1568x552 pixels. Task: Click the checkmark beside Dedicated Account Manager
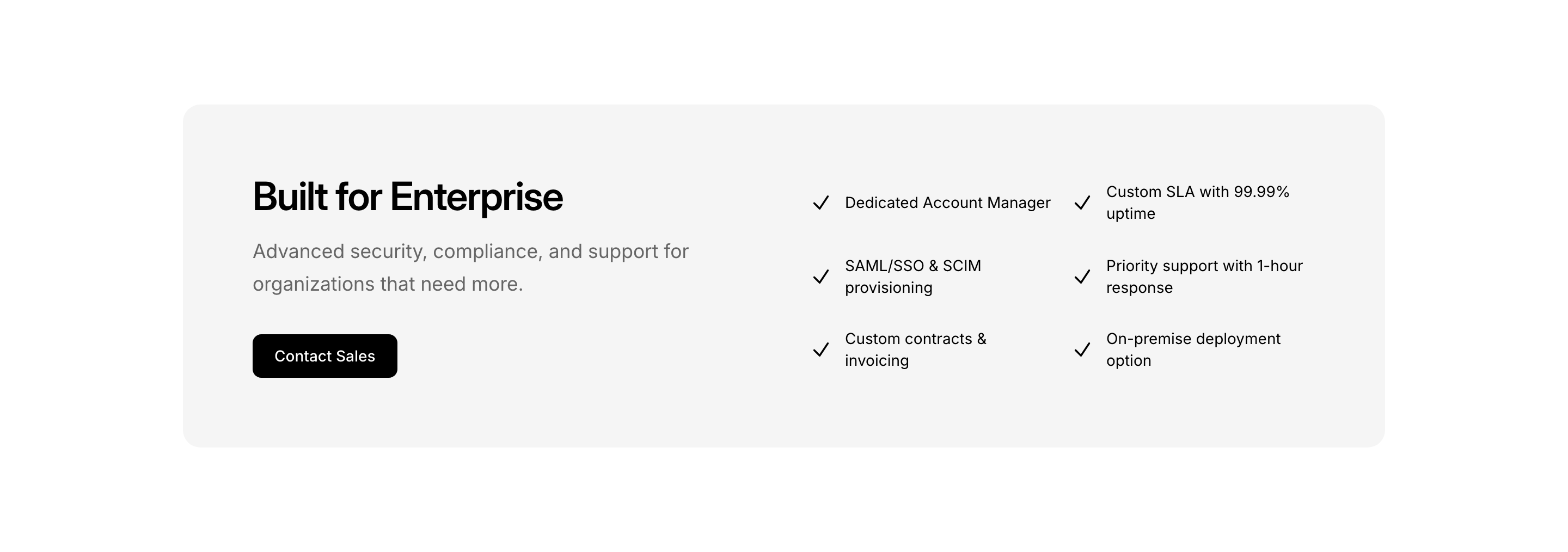(x=820, y=203)
